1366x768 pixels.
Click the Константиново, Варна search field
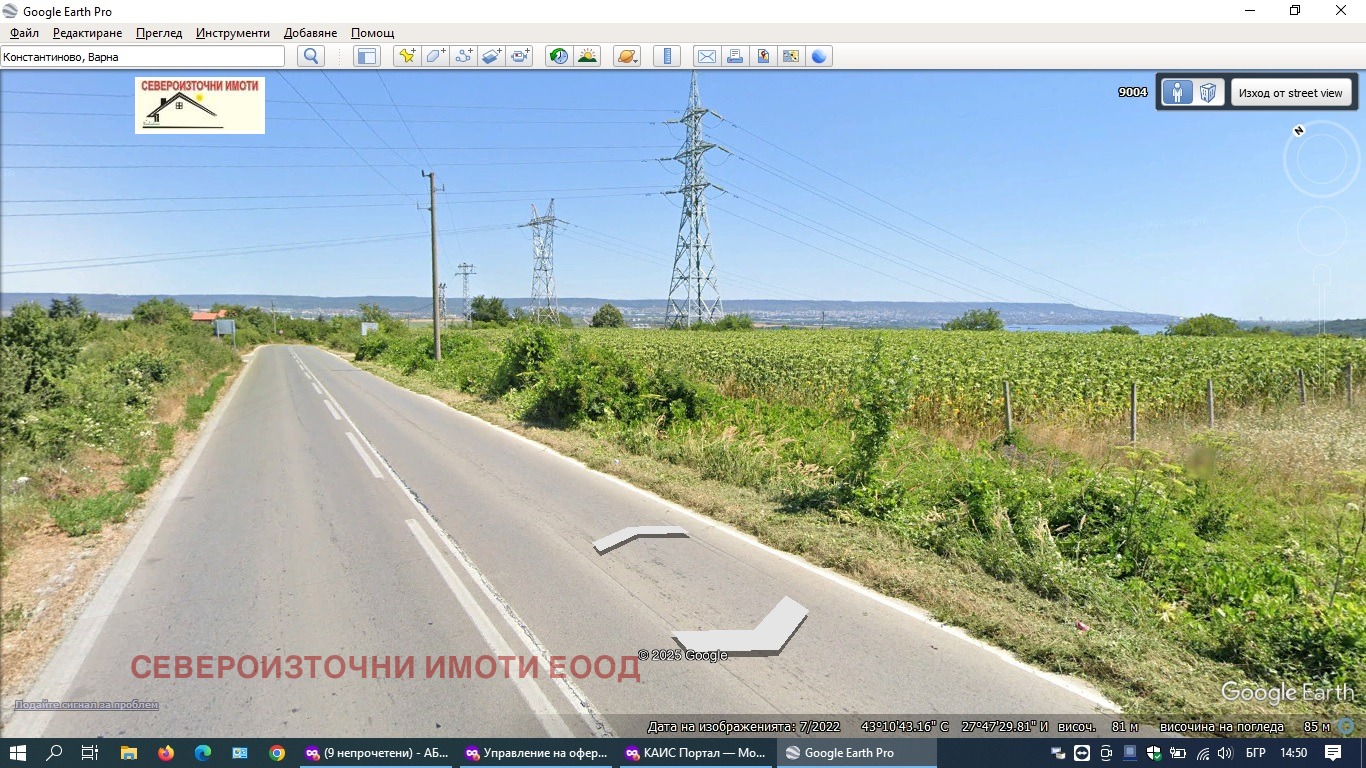coord(142,57)
